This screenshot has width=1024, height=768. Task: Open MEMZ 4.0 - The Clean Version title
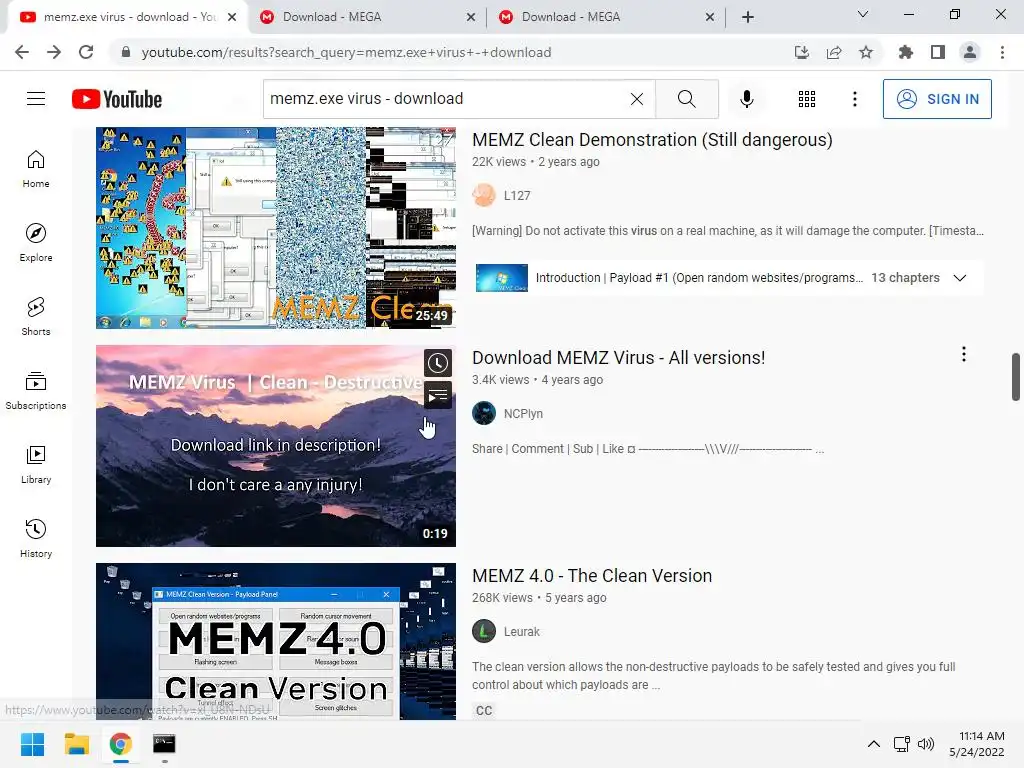tap(592, 576)
